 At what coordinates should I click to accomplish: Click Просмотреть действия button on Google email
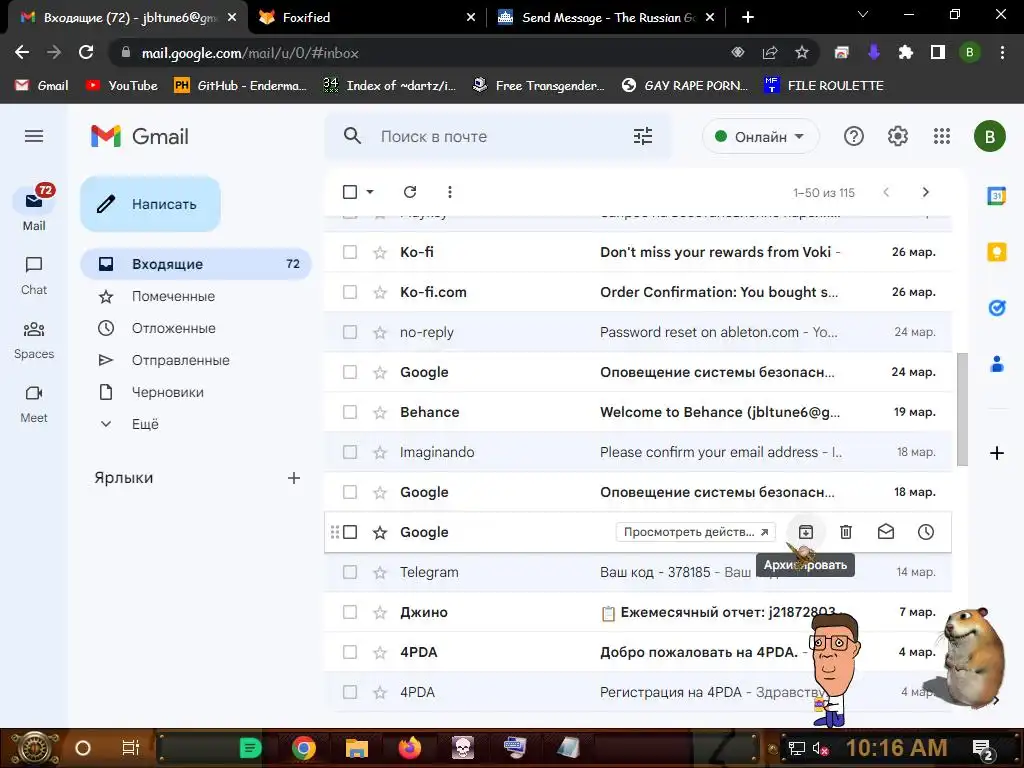coord(696,532)
